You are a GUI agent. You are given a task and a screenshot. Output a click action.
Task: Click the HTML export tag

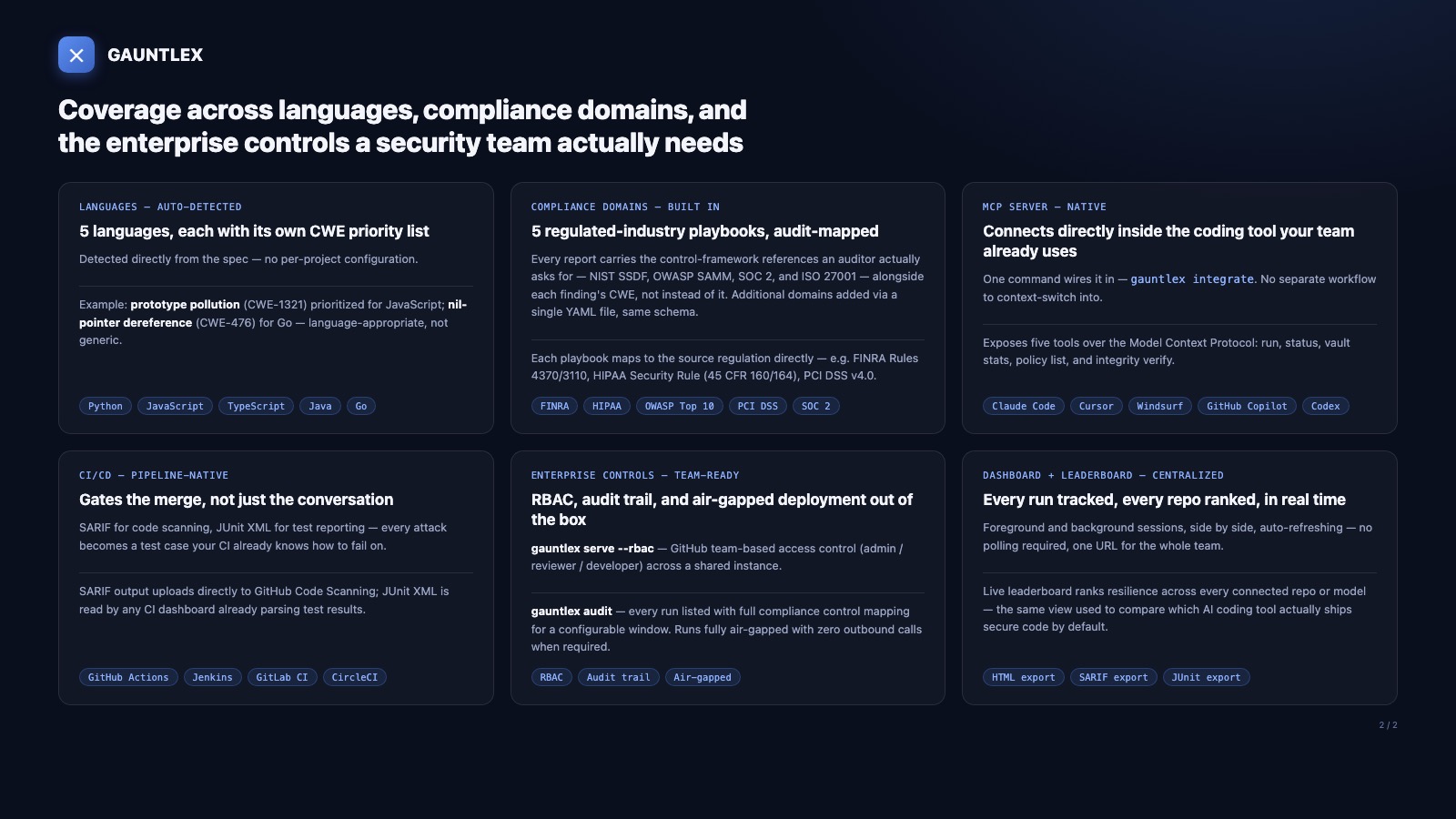(1024, 677)
